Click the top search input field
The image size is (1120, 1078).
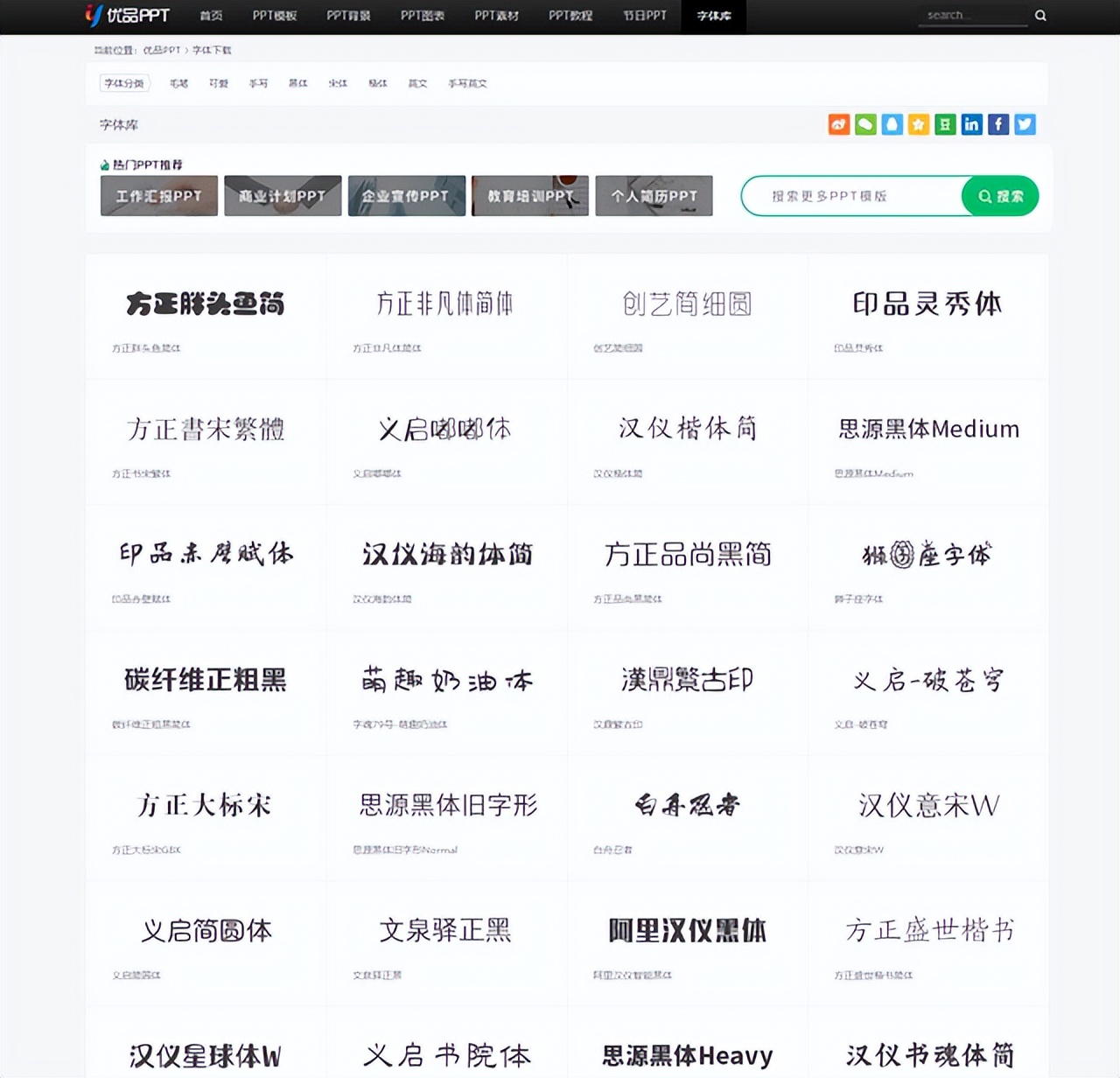pyautogui.click(x=973, y=15)
